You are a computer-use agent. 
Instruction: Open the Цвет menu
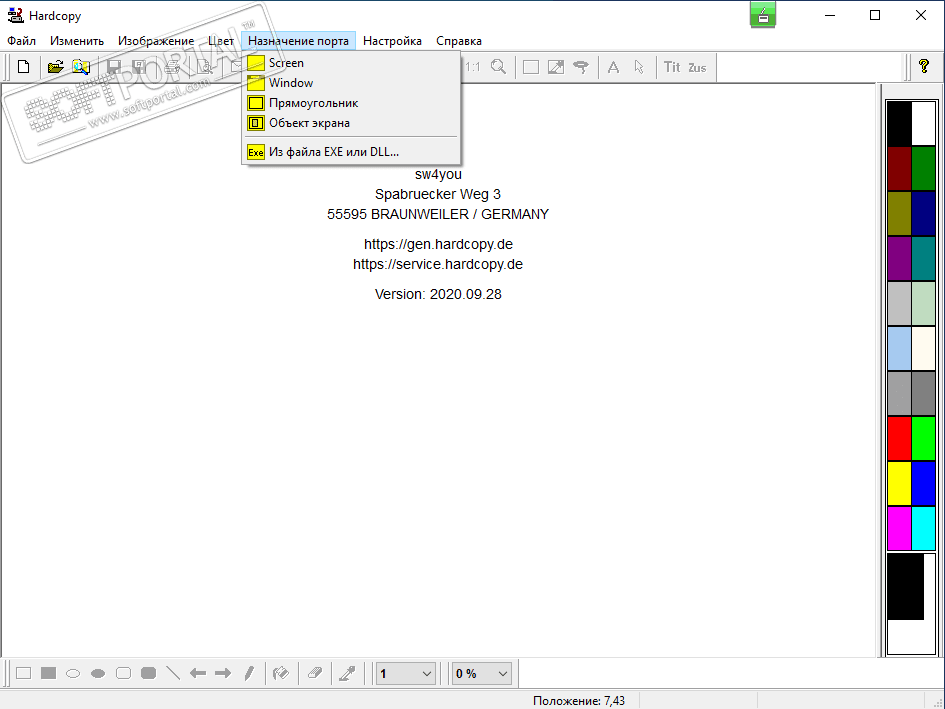pyautogui.click(x=221, y=41)
